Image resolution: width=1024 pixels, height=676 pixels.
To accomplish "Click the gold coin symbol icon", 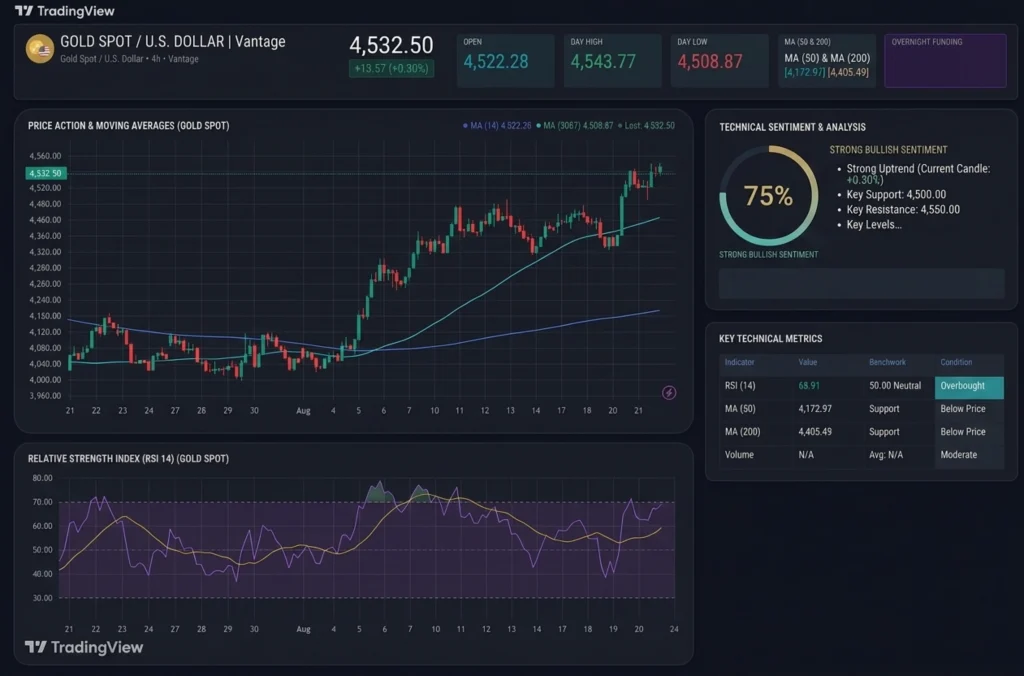I will point(40,49).
